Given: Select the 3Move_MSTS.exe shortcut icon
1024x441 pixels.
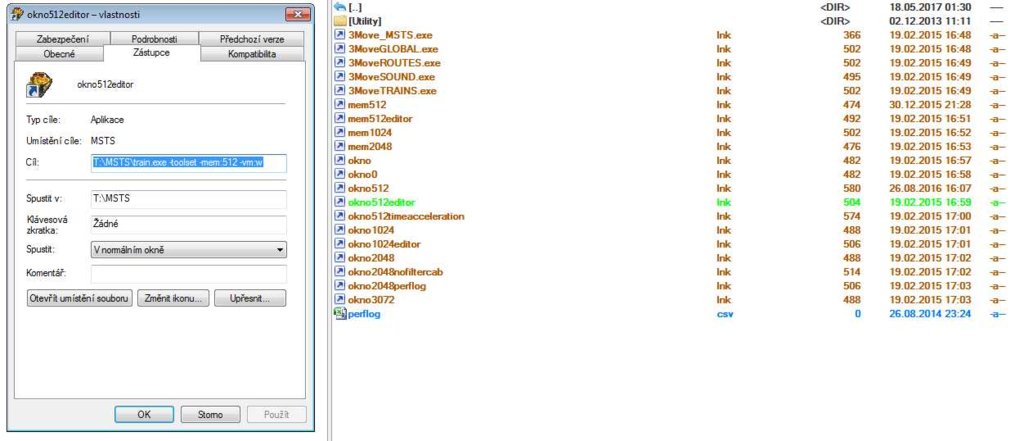Looking at the screenshot, I should (340, 34).
